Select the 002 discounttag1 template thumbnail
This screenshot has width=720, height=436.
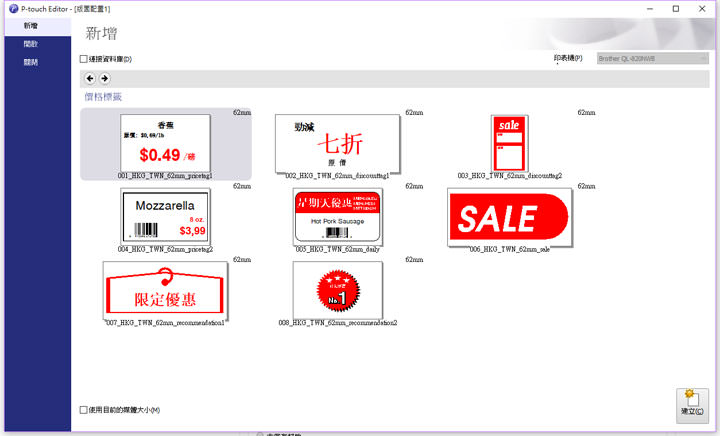pos(338,143)
